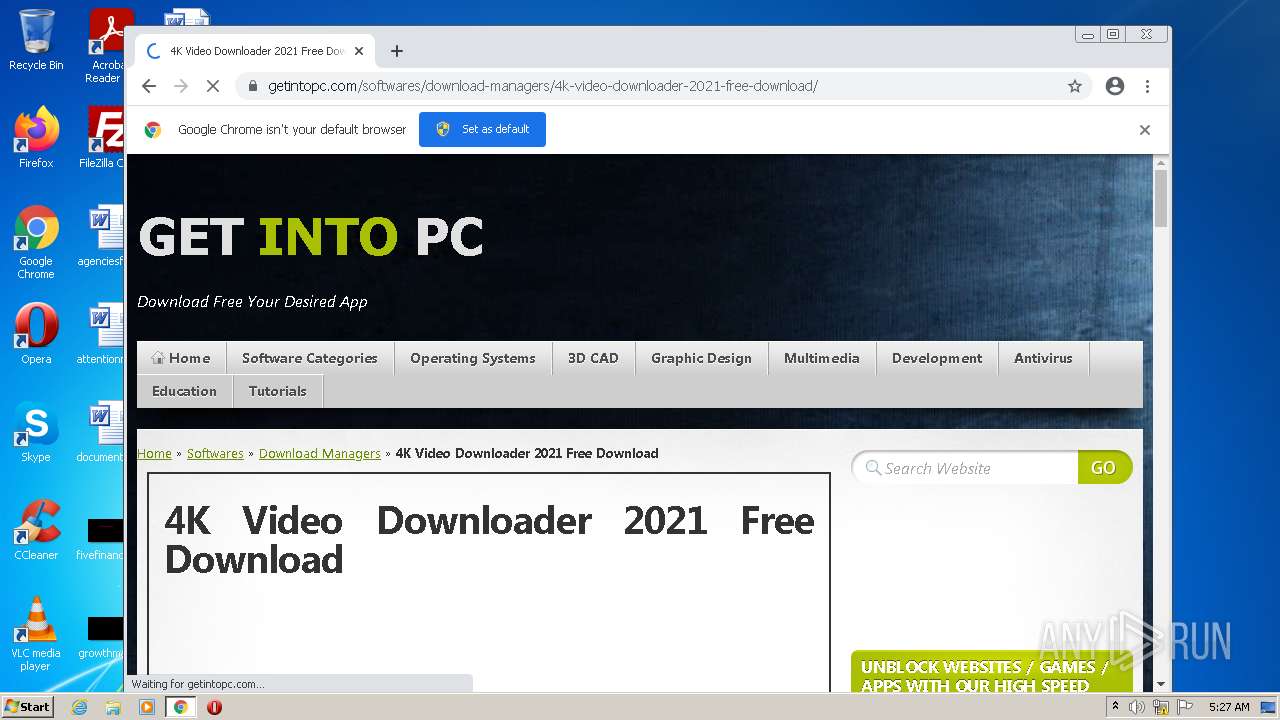Image resolution: width=1280 pixels, height=720 pixels.
Task: Follow the Softwares breadcrumb link
Action: coord(215,453)
